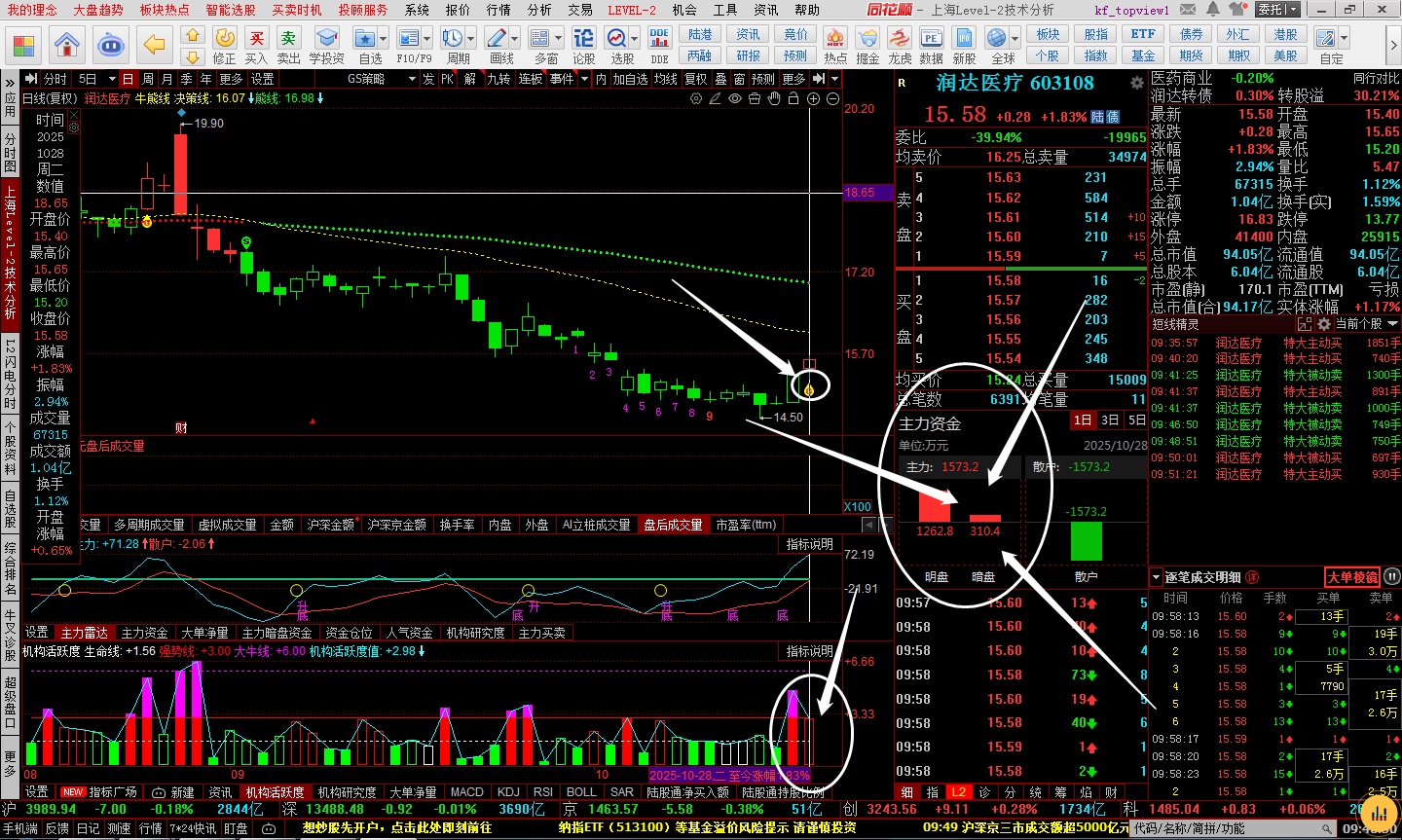Open 学投资 graduation cap icon
1402x840 pixels.
327,44
